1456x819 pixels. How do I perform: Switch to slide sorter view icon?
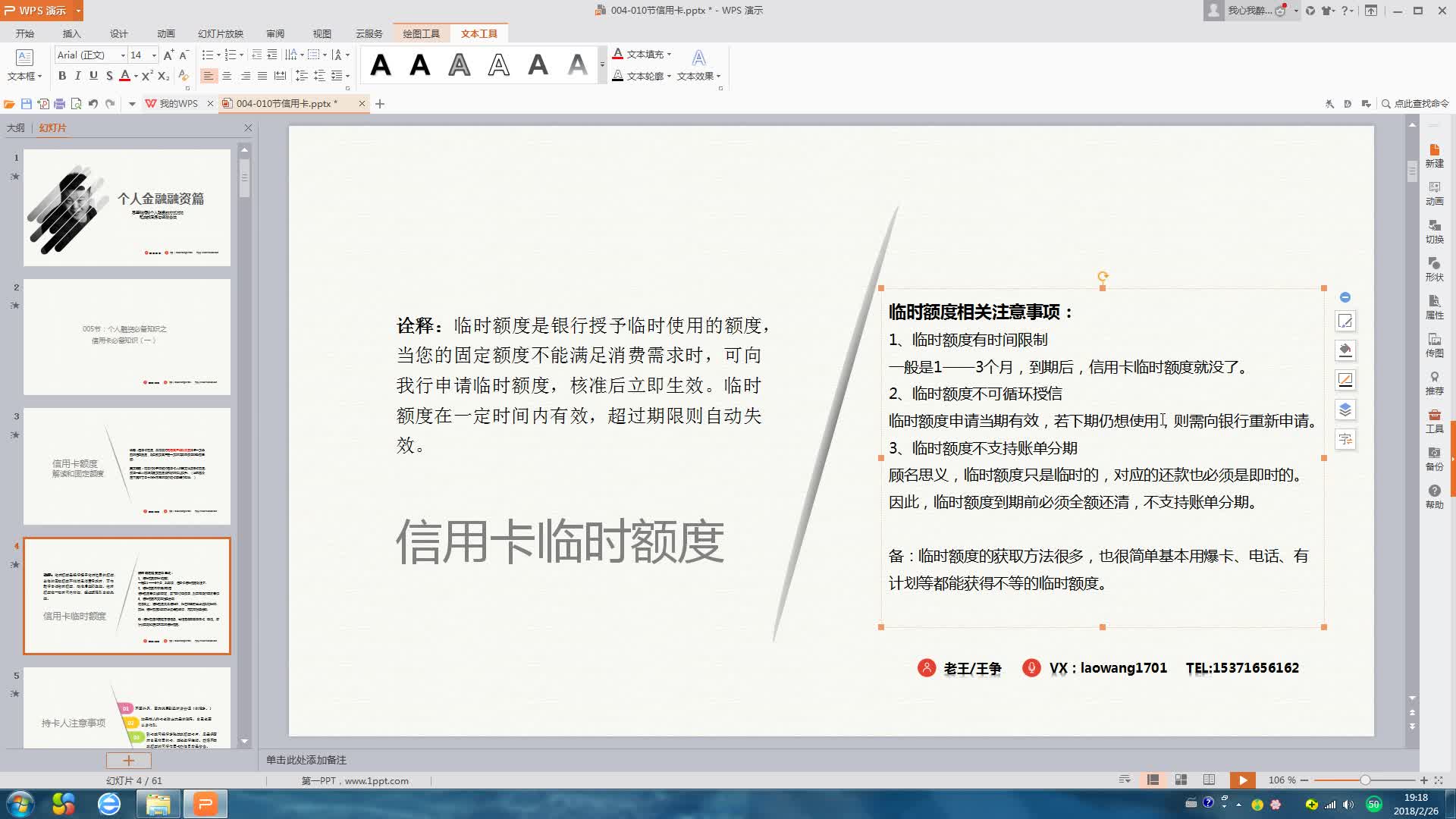click(1181, 780)
